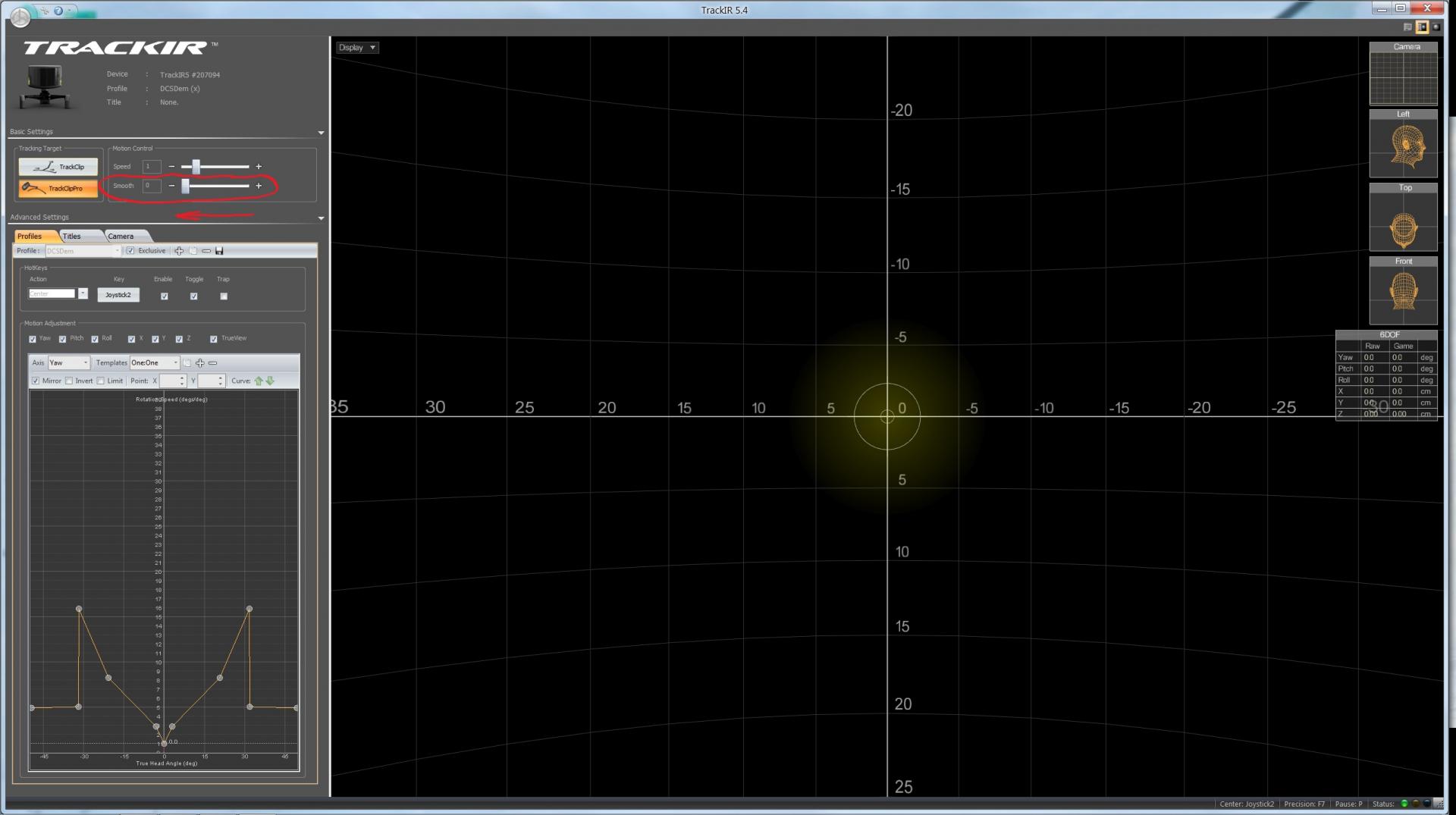Click the TrackIR camera device image
Image resolution: width=1456 pixels, height=815 pixels.
coord(44,87)
